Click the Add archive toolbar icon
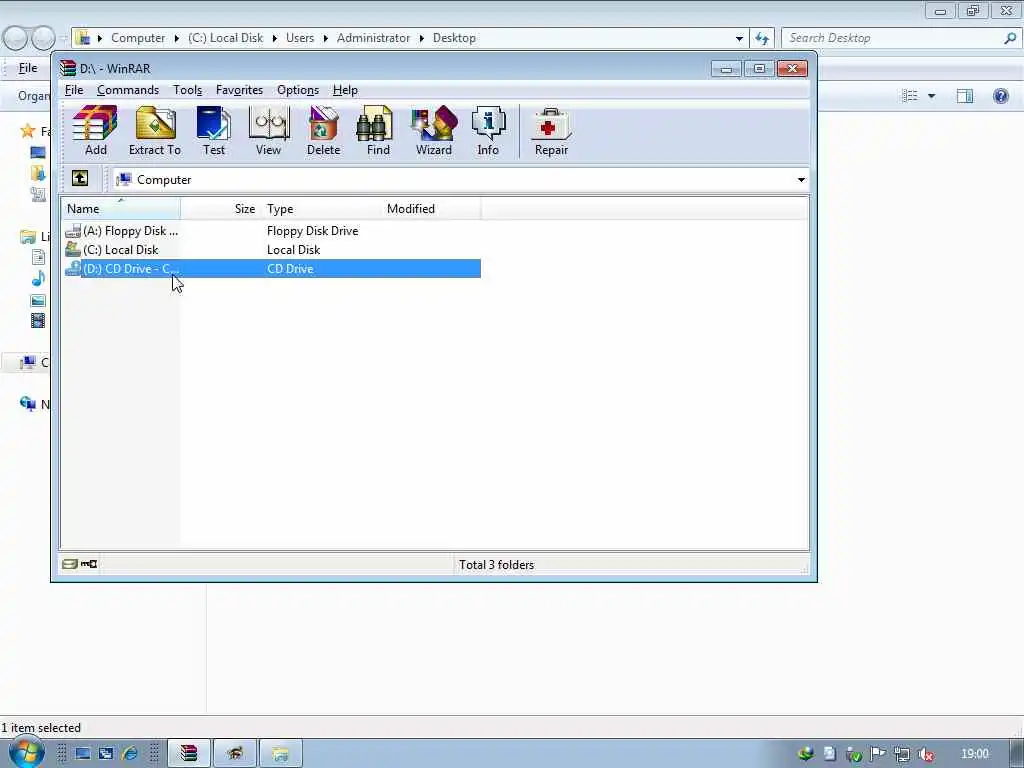Screen dimensions: 1024x768 pos(95,131)
